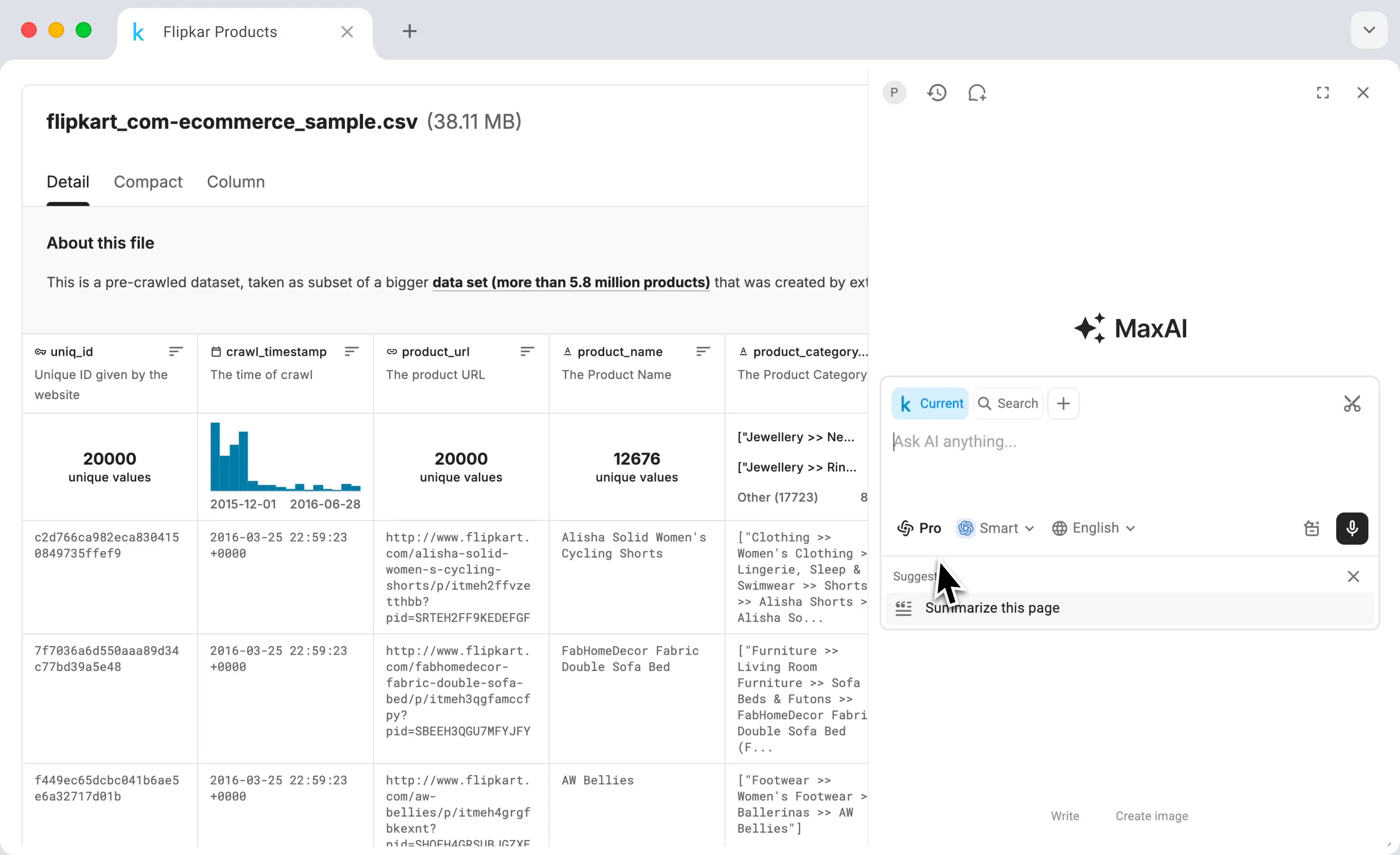Open the data set 5.8 million products link
1400x855 pixels.
[x=571, y=282]
